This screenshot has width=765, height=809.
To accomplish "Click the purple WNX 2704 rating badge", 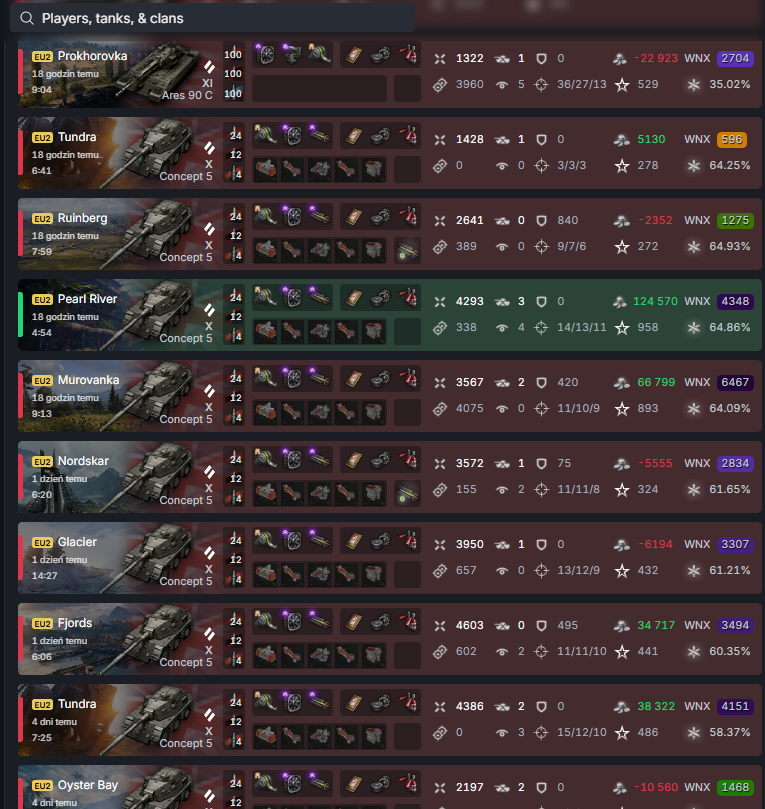I will [735, 58].
